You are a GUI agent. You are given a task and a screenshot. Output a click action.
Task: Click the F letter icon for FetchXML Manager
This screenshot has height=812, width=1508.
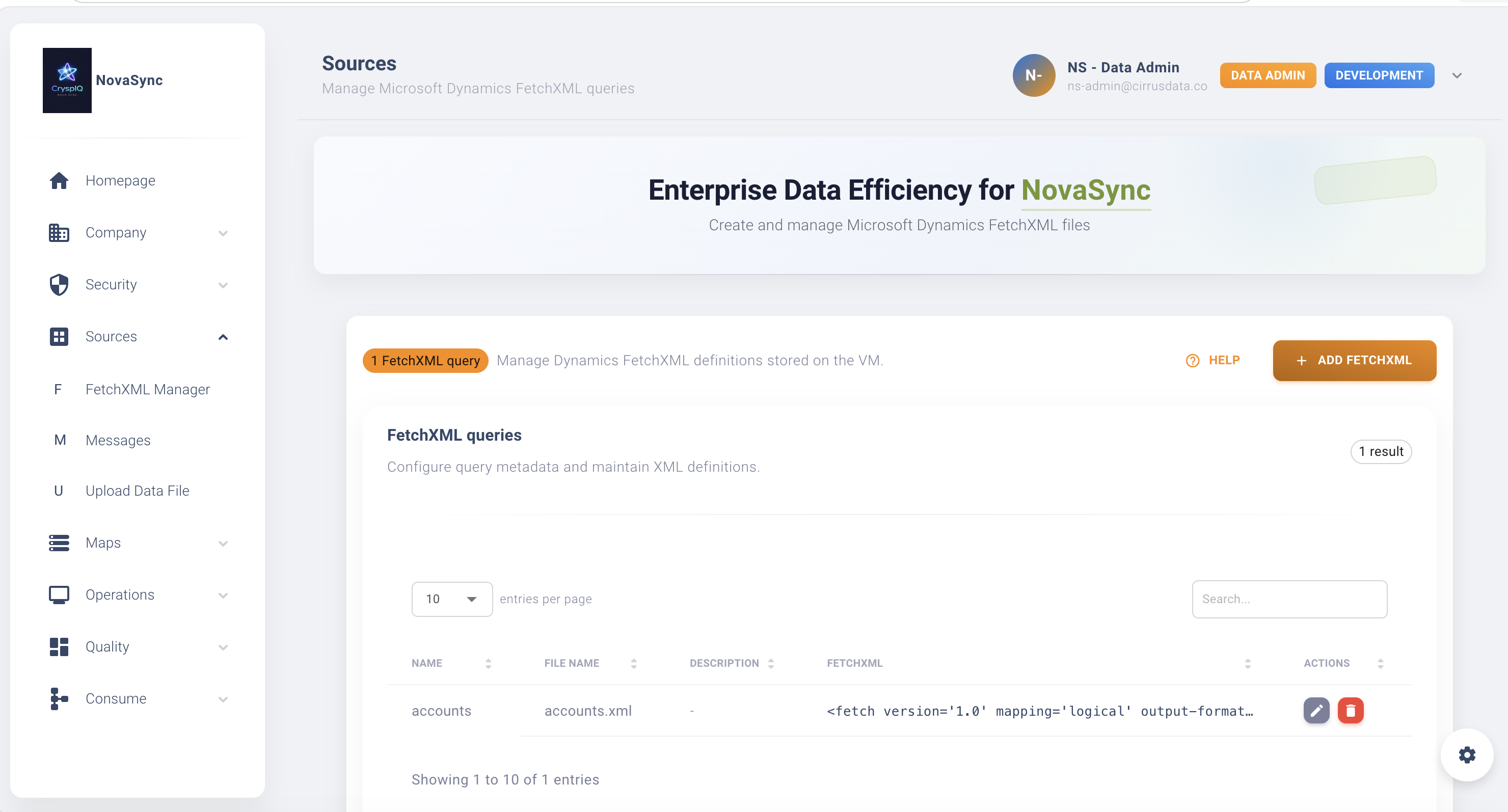(58, 389)
